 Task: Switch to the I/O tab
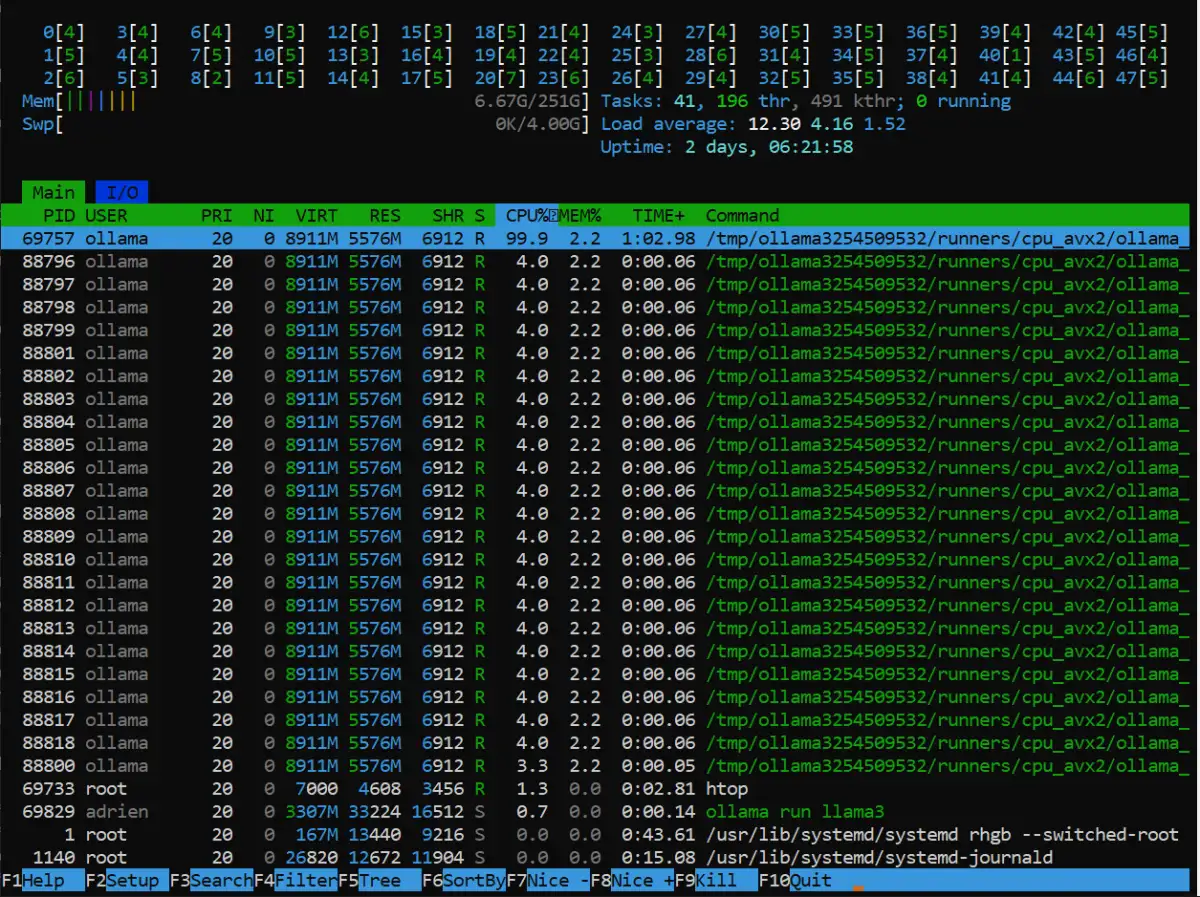coord(122,192)
